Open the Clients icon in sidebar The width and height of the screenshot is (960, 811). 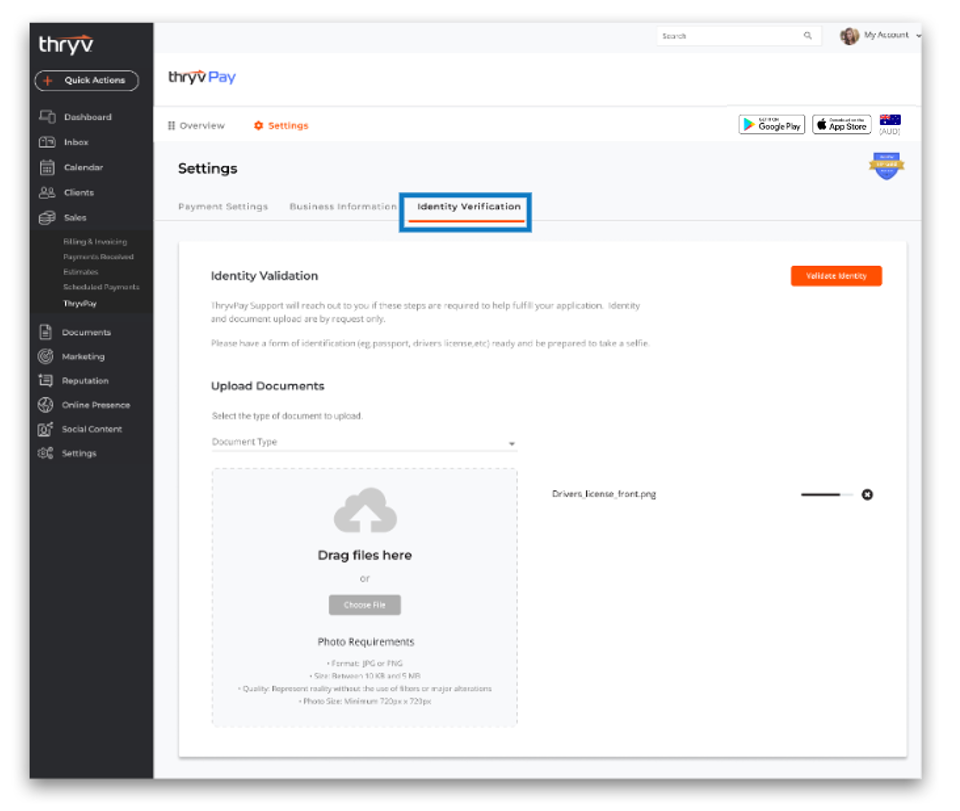coord(47,192)
